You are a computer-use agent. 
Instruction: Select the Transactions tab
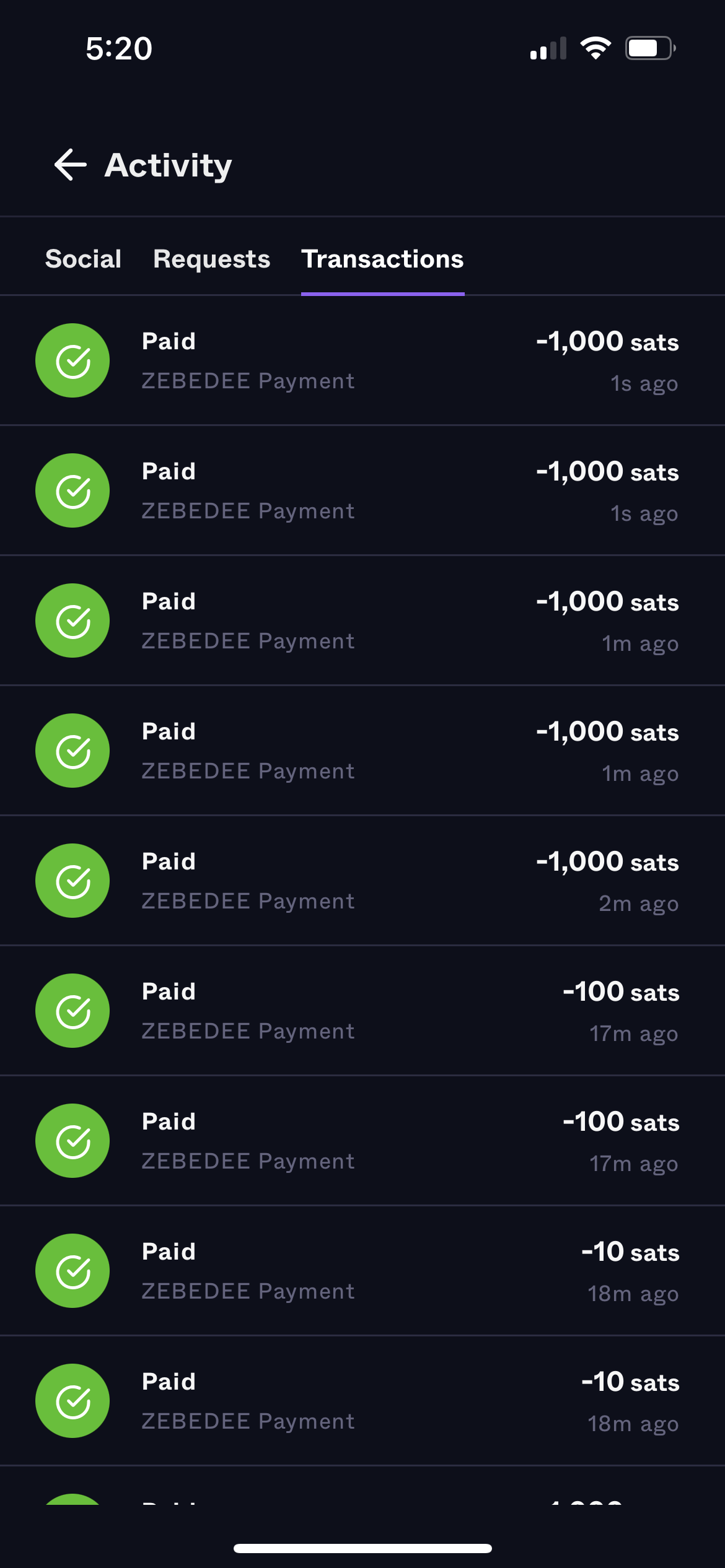[382, 259]
